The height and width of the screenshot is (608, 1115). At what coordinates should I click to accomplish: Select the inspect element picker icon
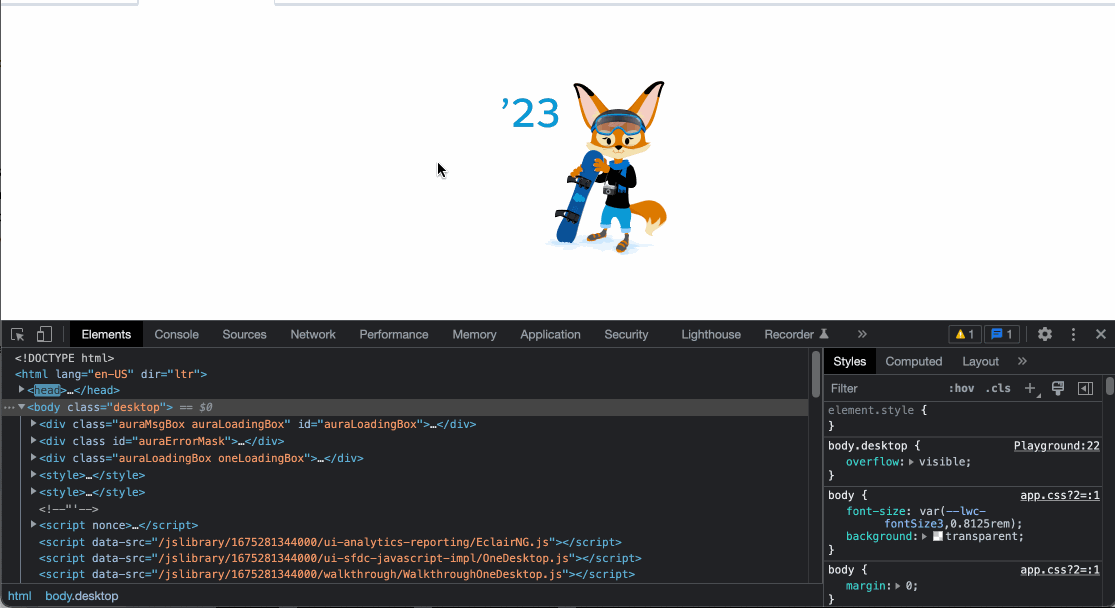click(x=18, y=336)
